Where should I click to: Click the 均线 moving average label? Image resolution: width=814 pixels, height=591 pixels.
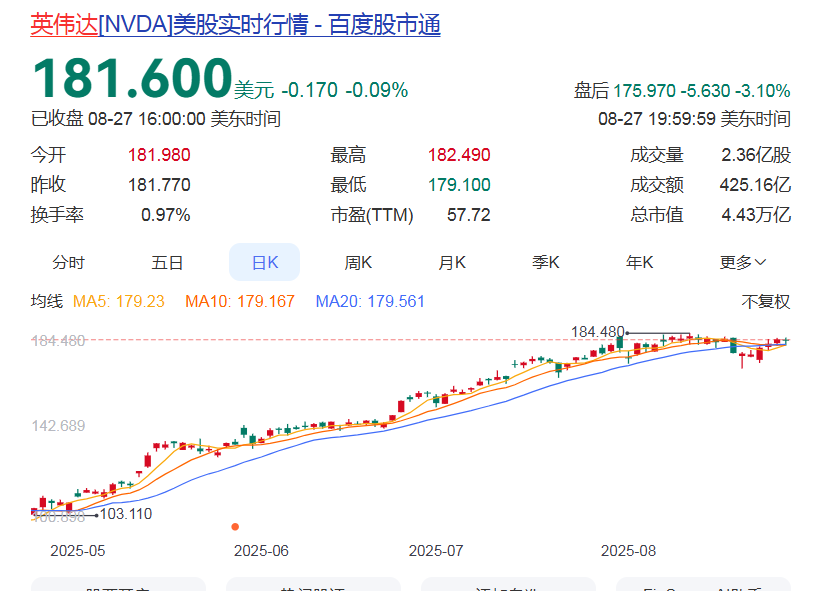(47, 301)
